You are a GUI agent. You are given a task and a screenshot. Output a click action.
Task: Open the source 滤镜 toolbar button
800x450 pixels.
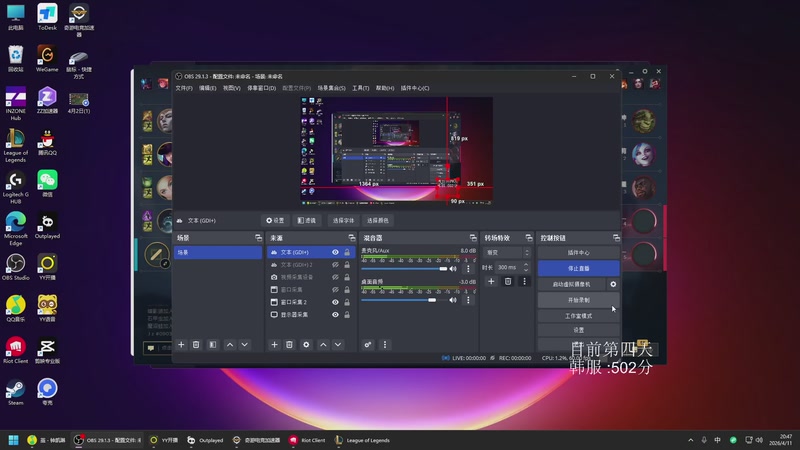pyautogui.click(x=307, y=220)
